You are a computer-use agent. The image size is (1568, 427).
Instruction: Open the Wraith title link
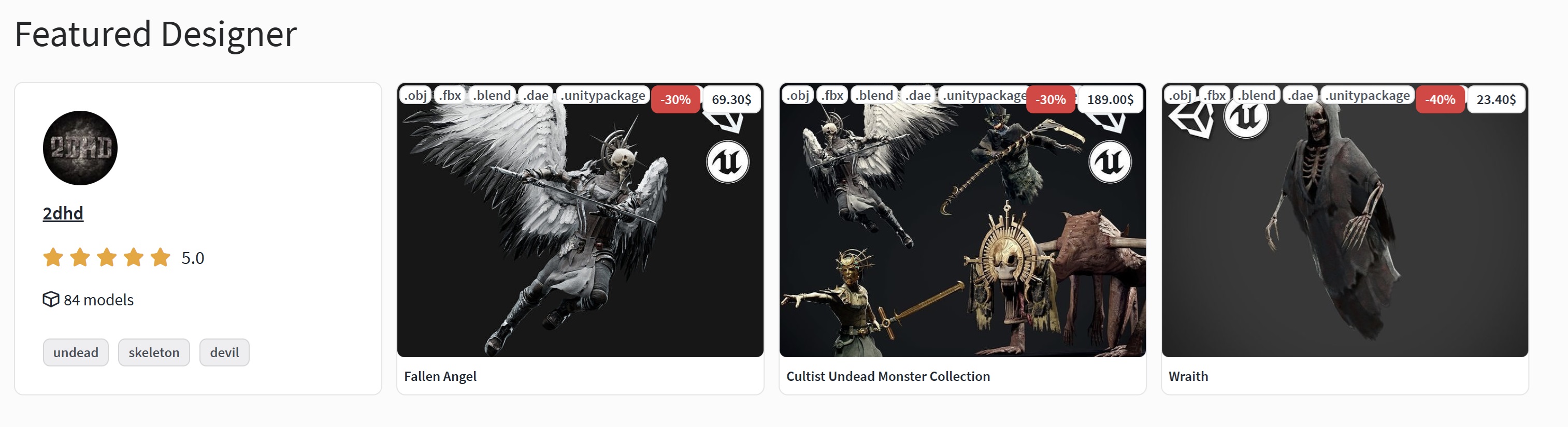click(1188, 376)
